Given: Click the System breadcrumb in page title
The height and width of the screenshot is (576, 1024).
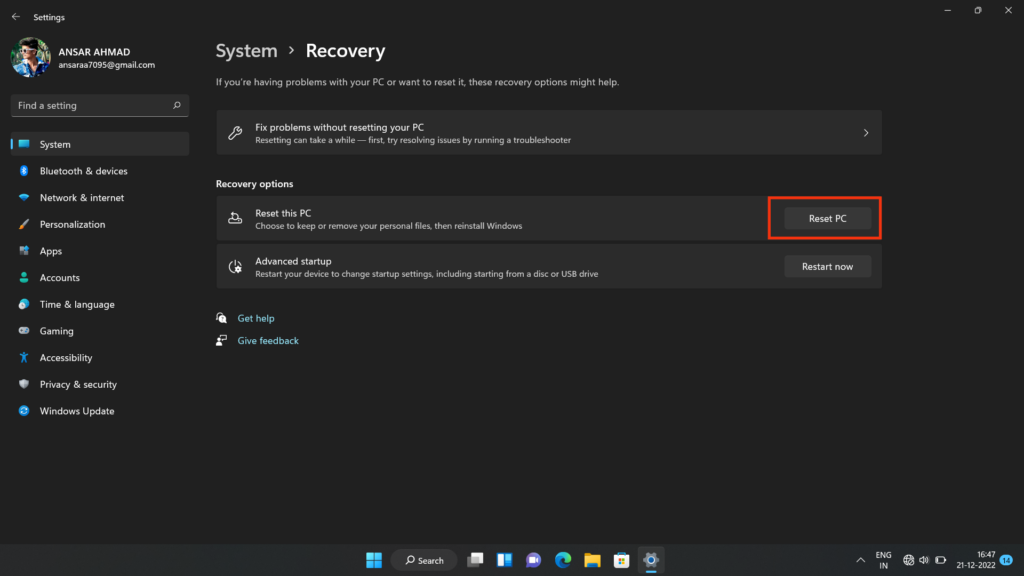Looking at the screenshot, I should pos(246,51).
